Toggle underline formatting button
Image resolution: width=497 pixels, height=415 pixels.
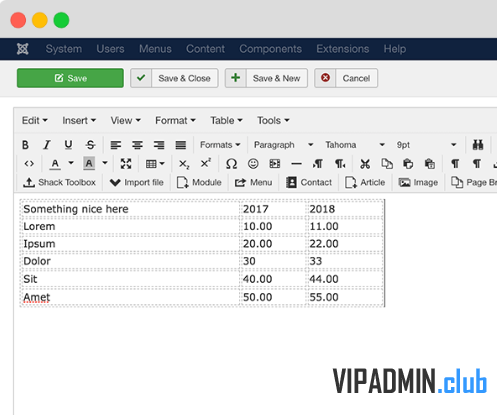68,145
